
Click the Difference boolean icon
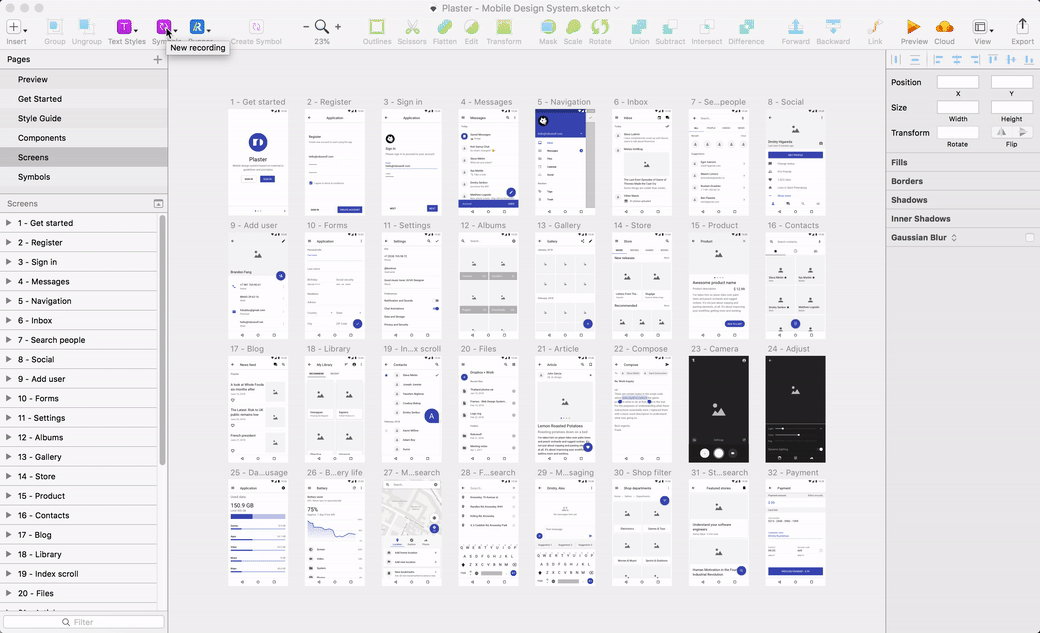tap(746, 27)
